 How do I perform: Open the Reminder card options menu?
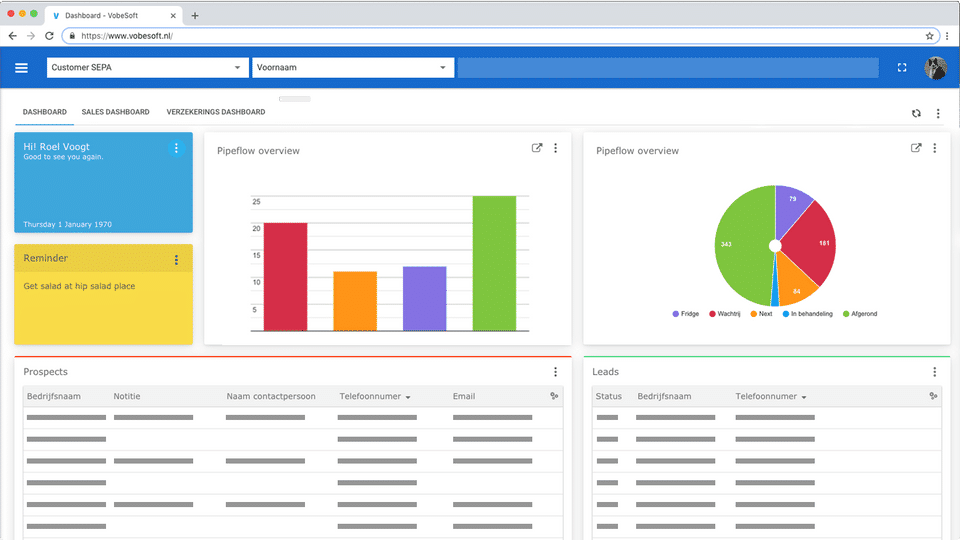tap(176, 260)
